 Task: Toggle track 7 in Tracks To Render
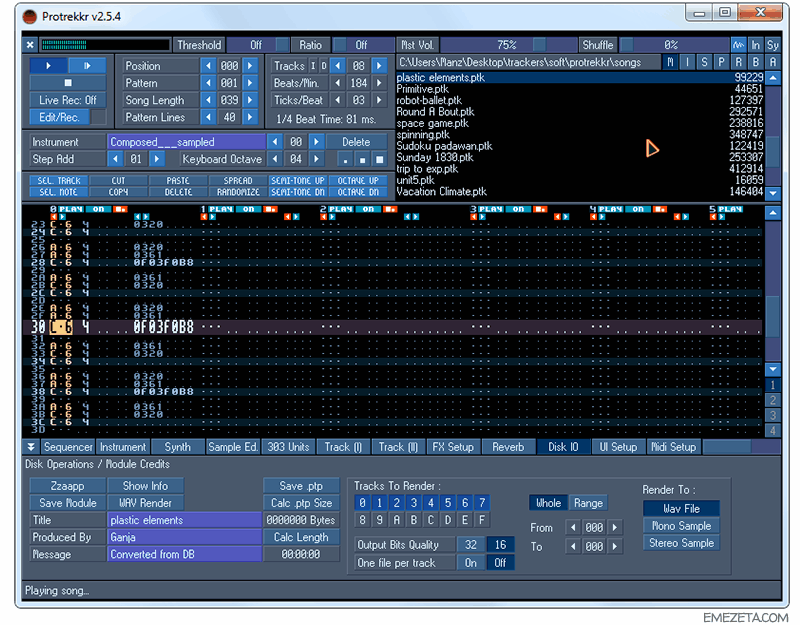tap(482, 503)
